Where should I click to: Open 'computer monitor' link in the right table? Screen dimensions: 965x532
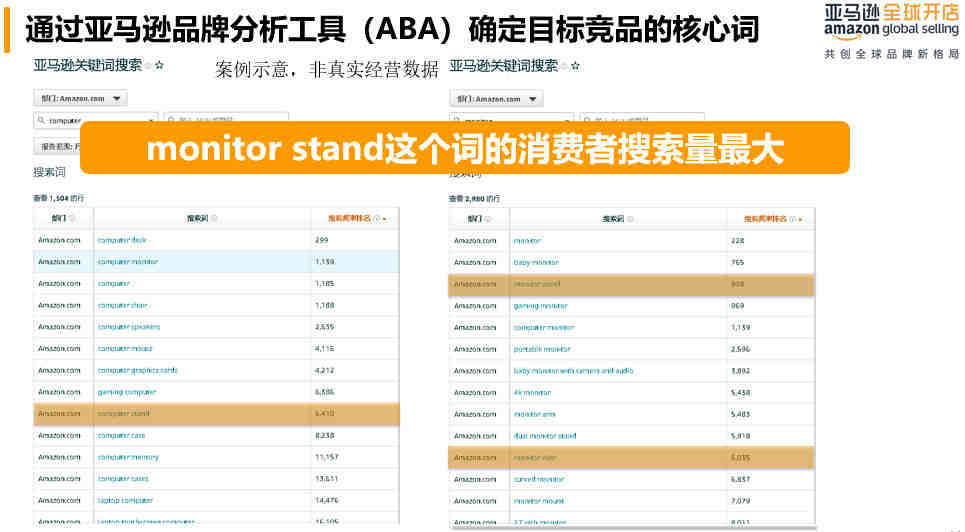pyautogui.click(x=544, y=328)
